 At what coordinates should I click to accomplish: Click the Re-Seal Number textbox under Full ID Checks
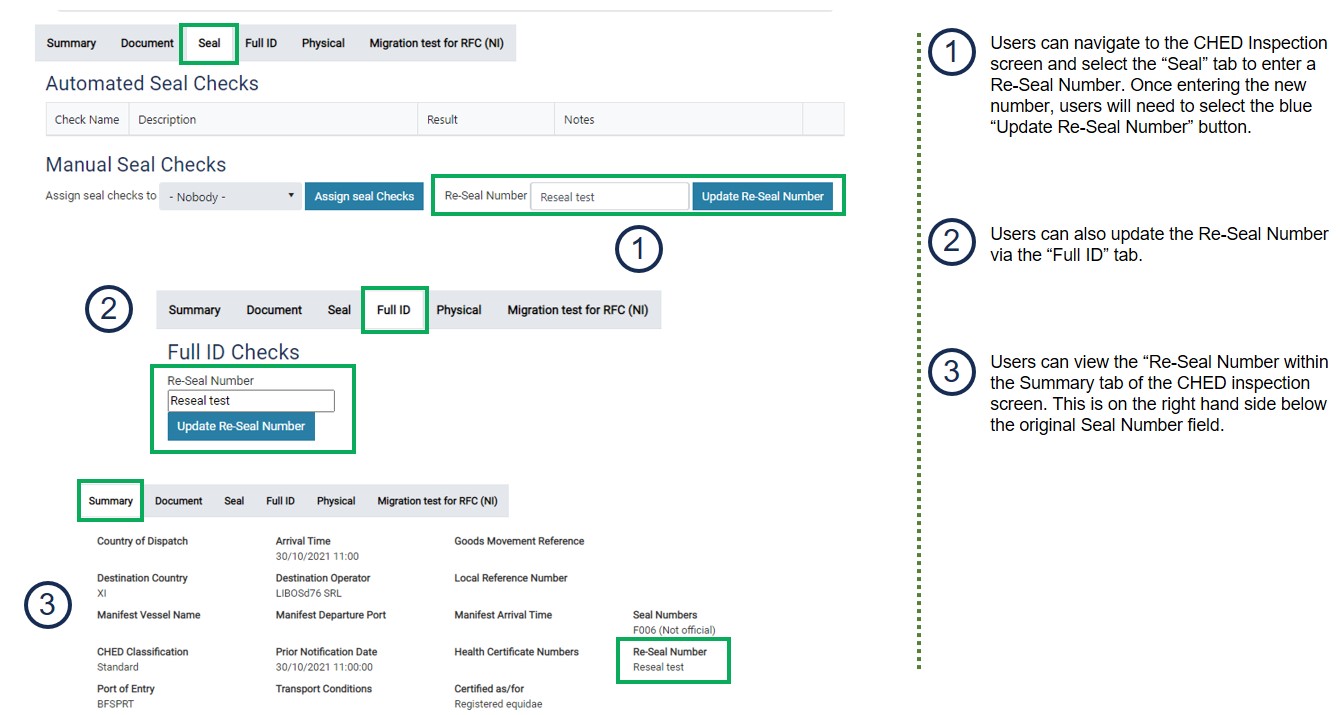(x=251, y=401)
